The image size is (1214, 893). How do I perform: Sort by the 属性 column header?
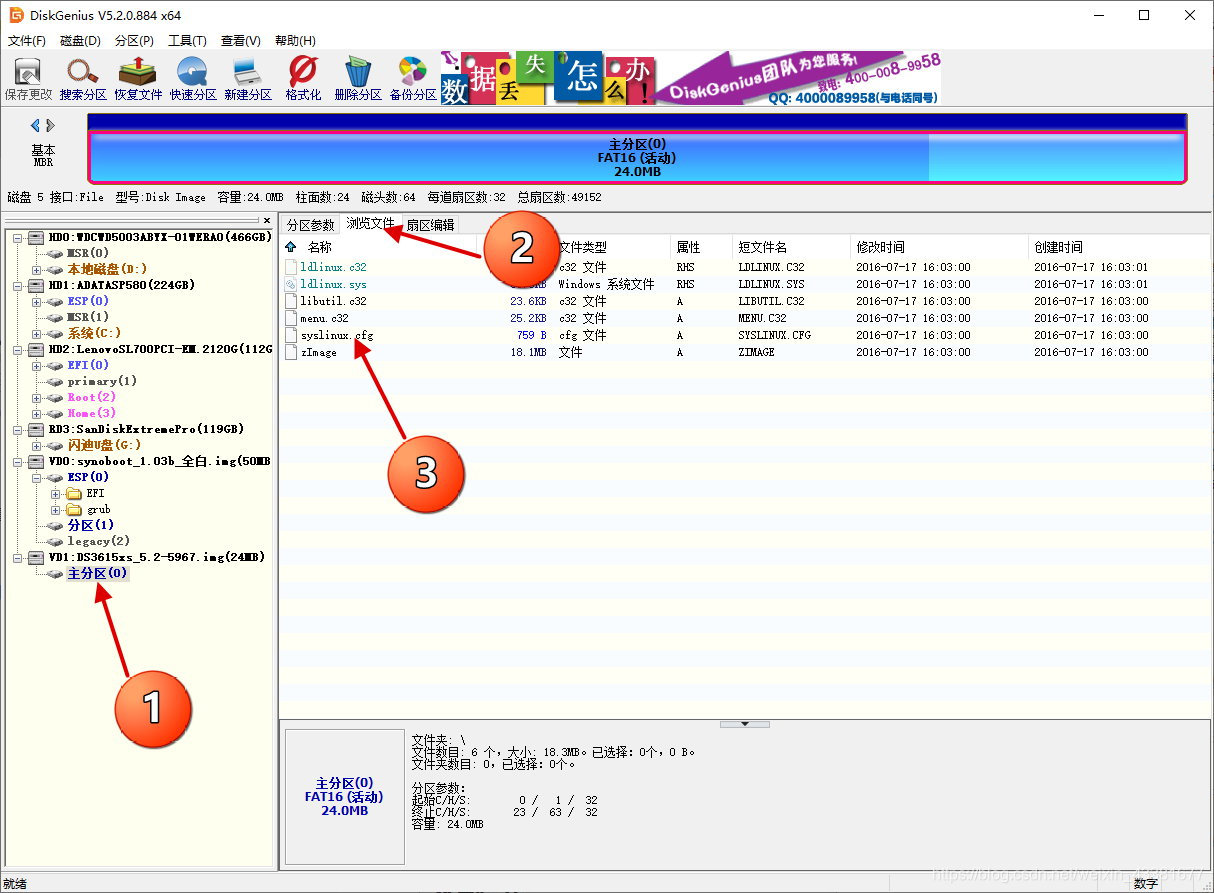[688, 247]
